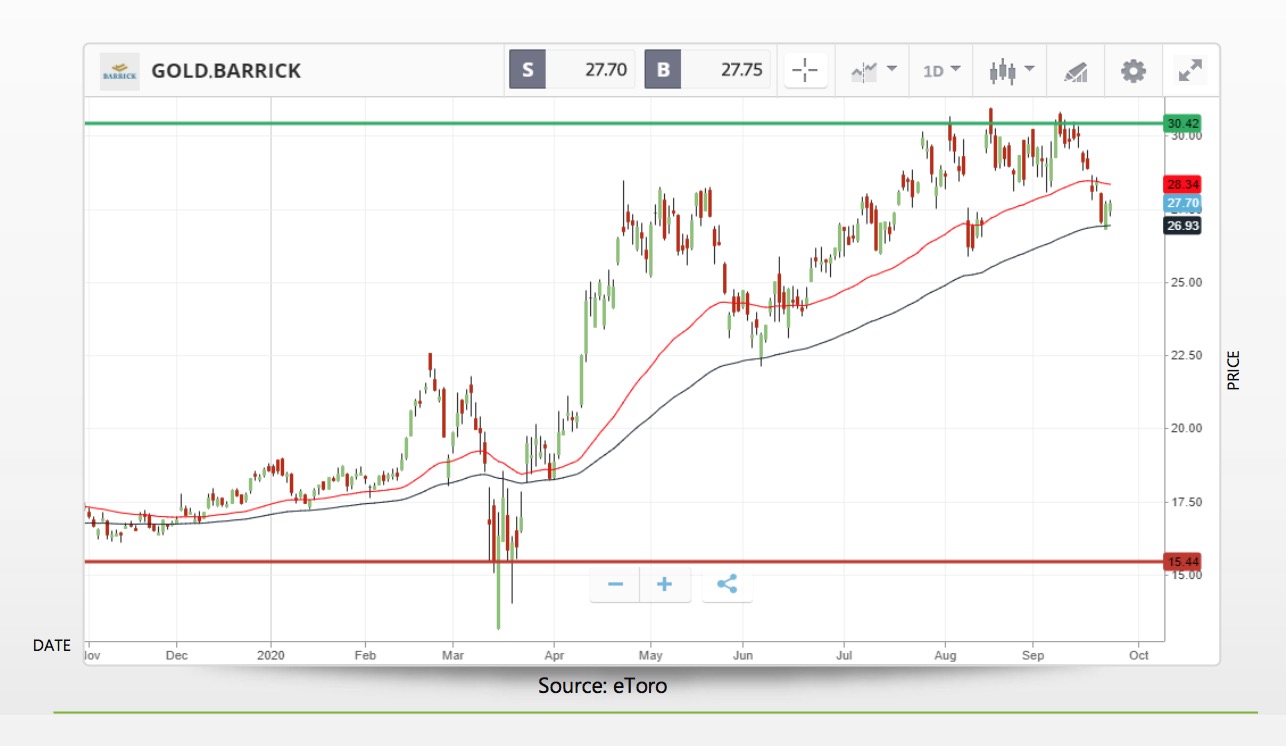Click the blue 27.70 current price tag

pyautogui.click(x=1180, y=204)
